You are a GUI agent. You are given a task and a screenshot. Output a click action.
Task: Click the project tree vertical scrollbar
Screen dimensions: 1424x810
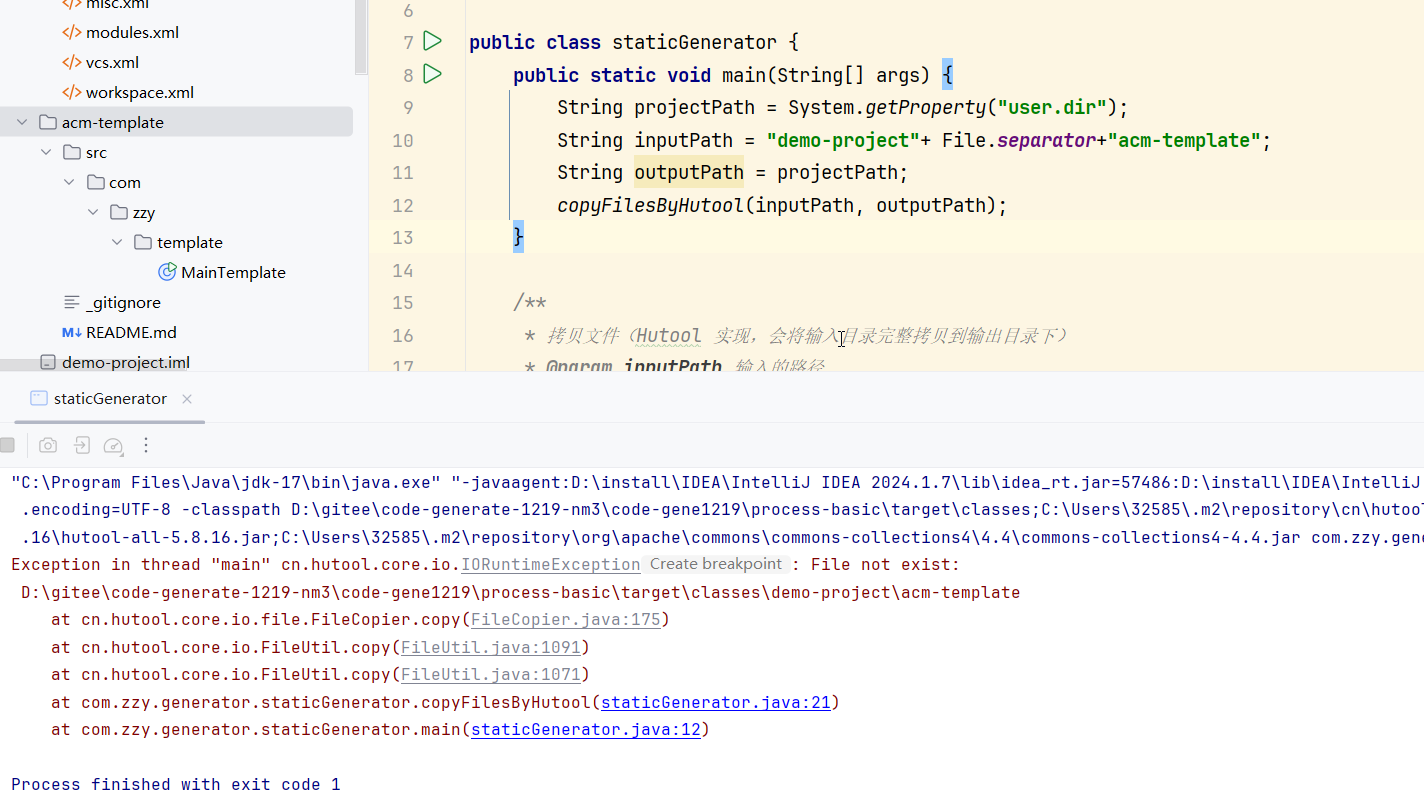361,38
